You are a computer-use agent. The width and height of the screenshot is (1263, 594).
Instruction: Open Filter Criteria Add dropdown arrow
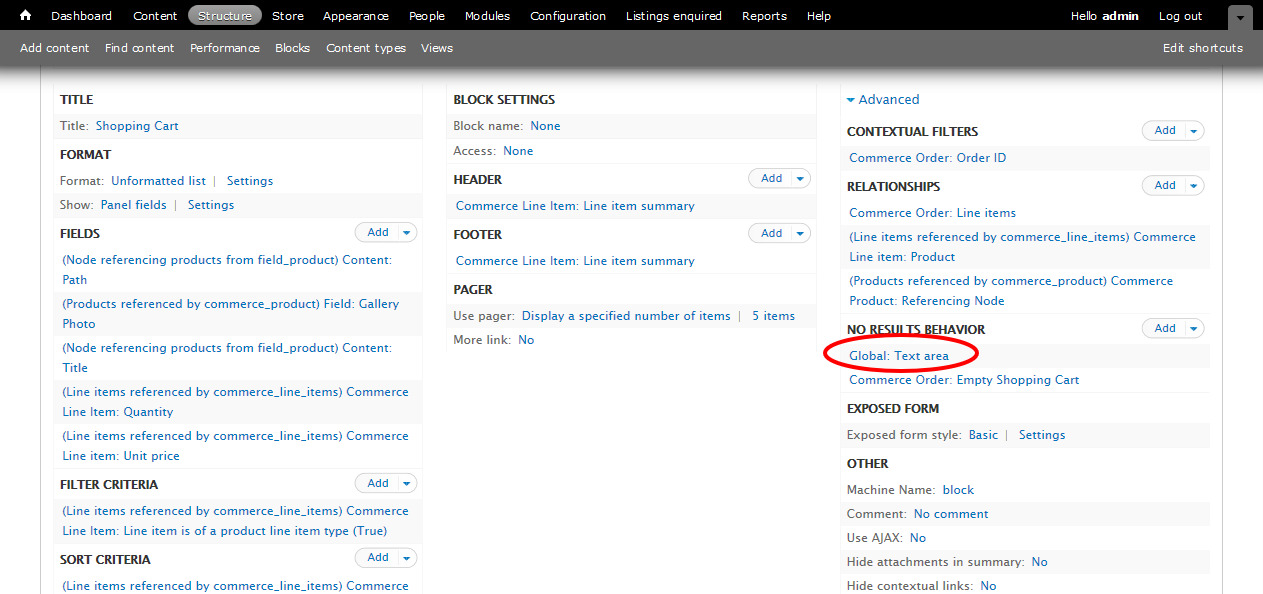pyautogui.click(x=406, y=483)
